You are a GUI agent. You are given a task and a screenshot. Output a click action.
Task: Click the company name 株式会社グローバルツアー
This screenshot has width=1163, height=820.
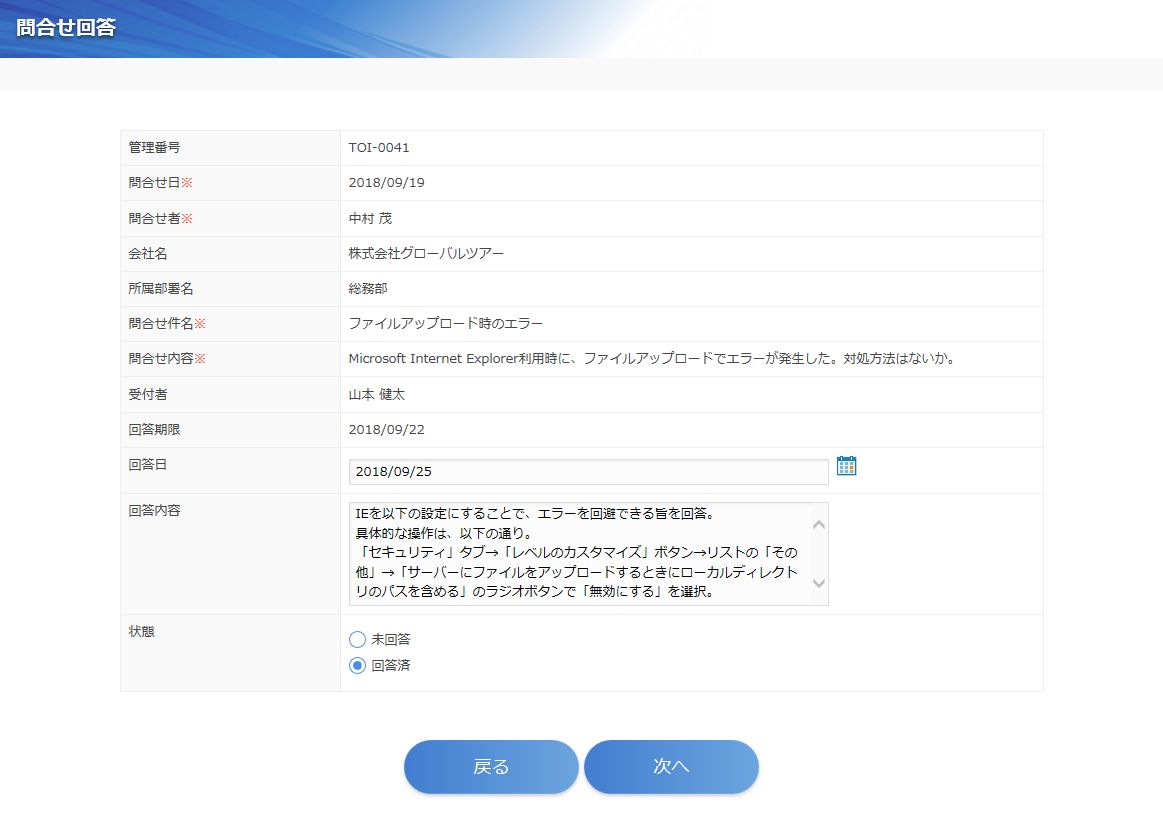point(426,254)
